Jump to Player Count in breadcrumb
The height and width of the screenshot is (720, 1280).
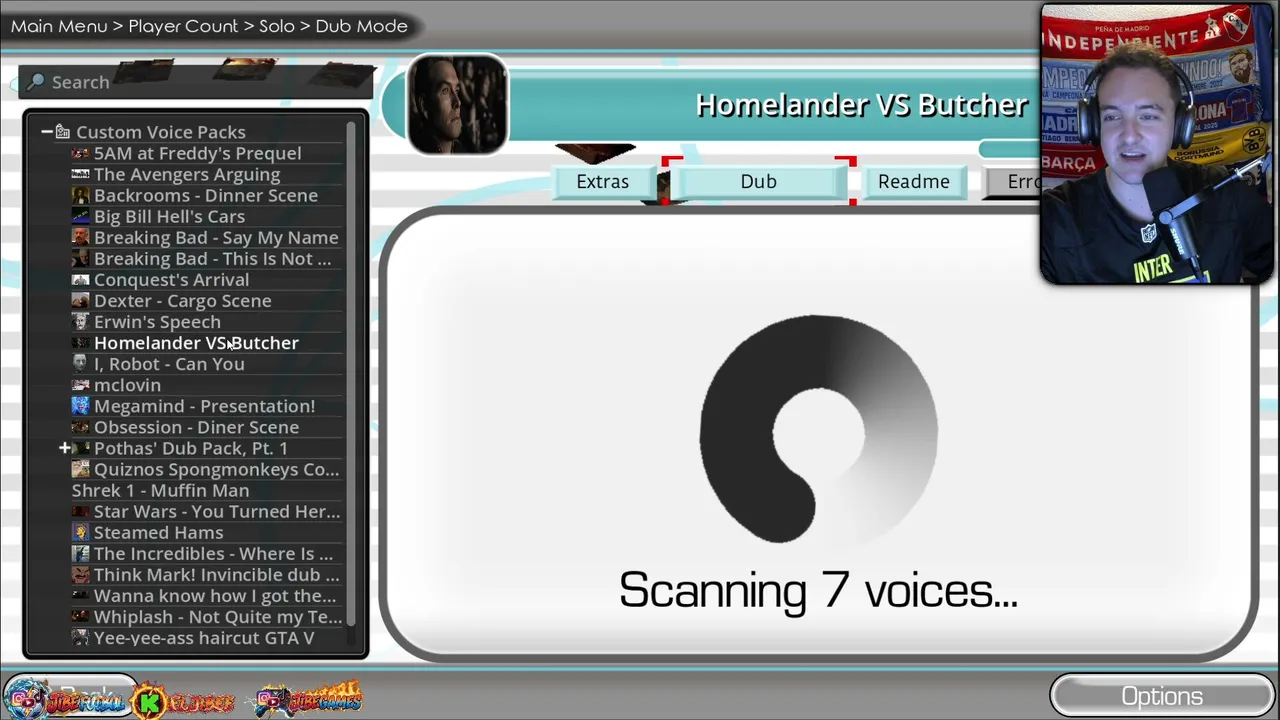coord(183,26)
